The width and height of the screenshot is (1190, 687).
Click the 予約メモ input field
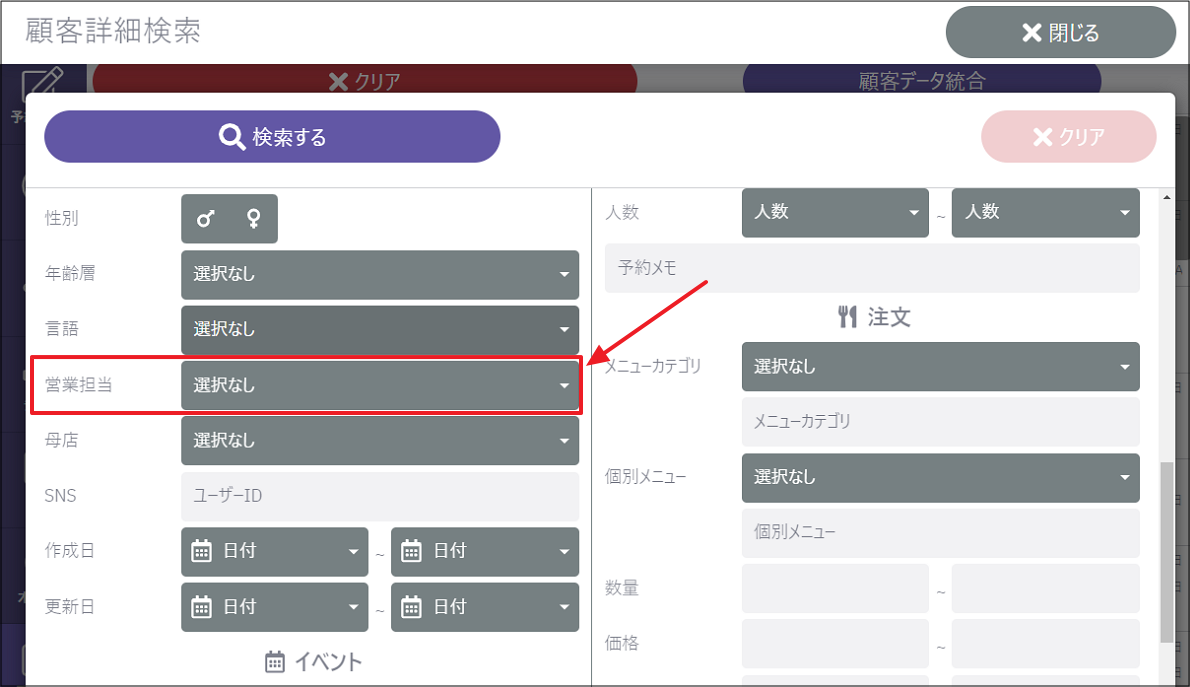tap(872, 268)
